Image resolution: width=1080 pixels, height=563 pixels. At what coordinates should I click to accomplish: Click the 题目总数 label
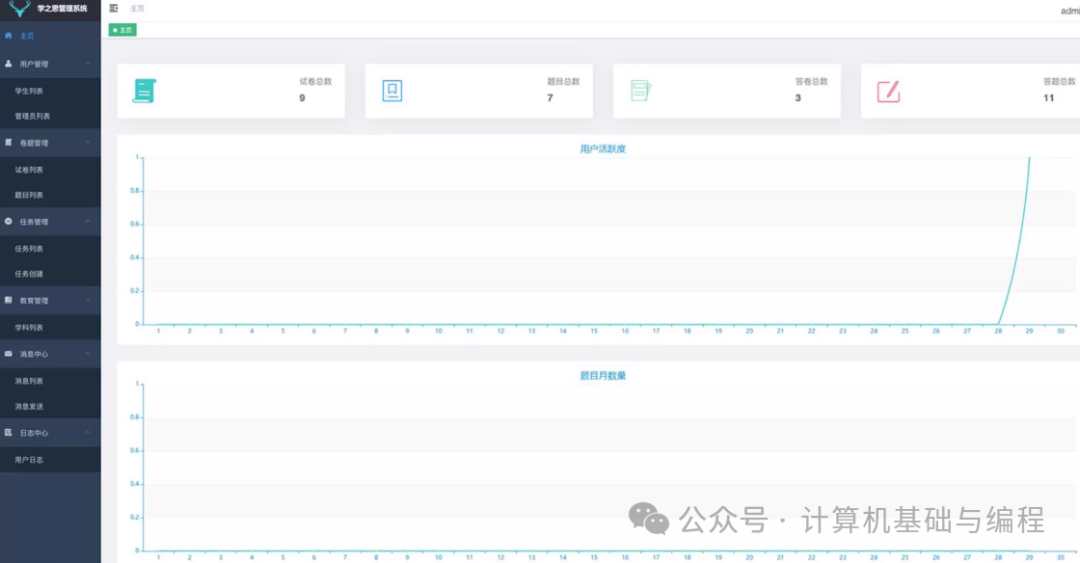[x=563, y=81]
